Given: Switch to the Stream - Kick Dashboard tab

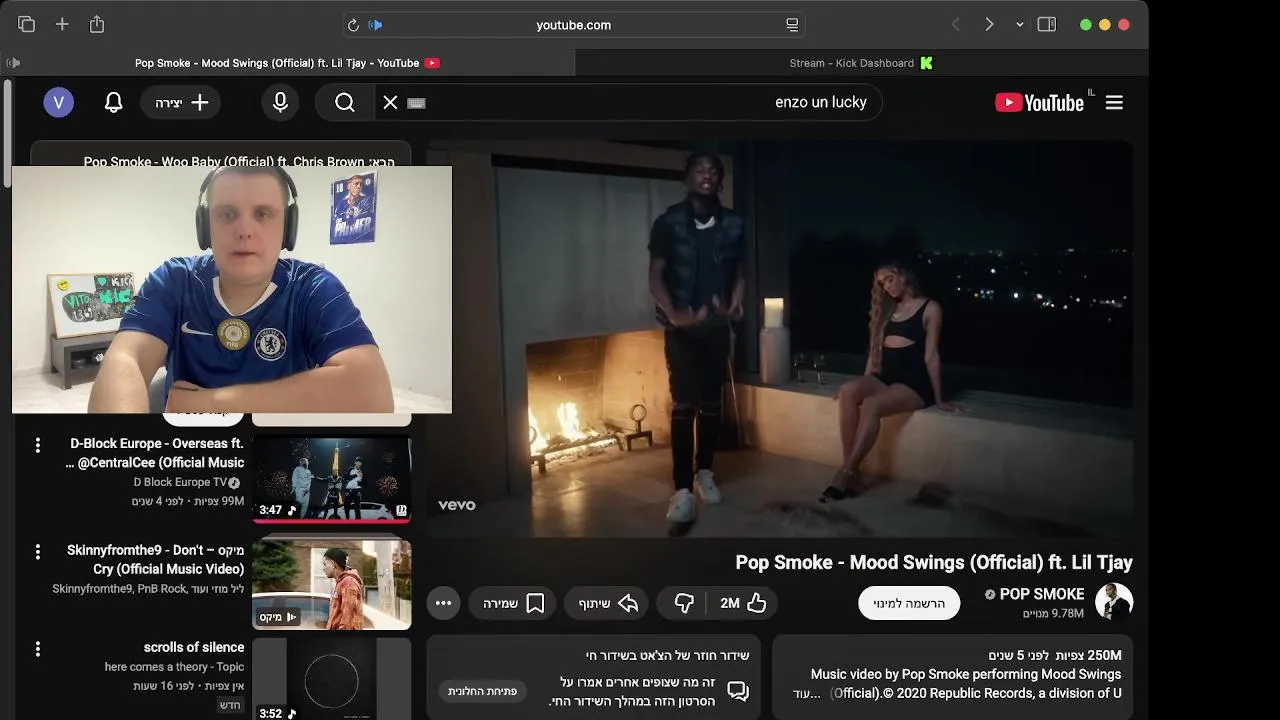Looking at the screenshot, I should [x=862, y=63].
